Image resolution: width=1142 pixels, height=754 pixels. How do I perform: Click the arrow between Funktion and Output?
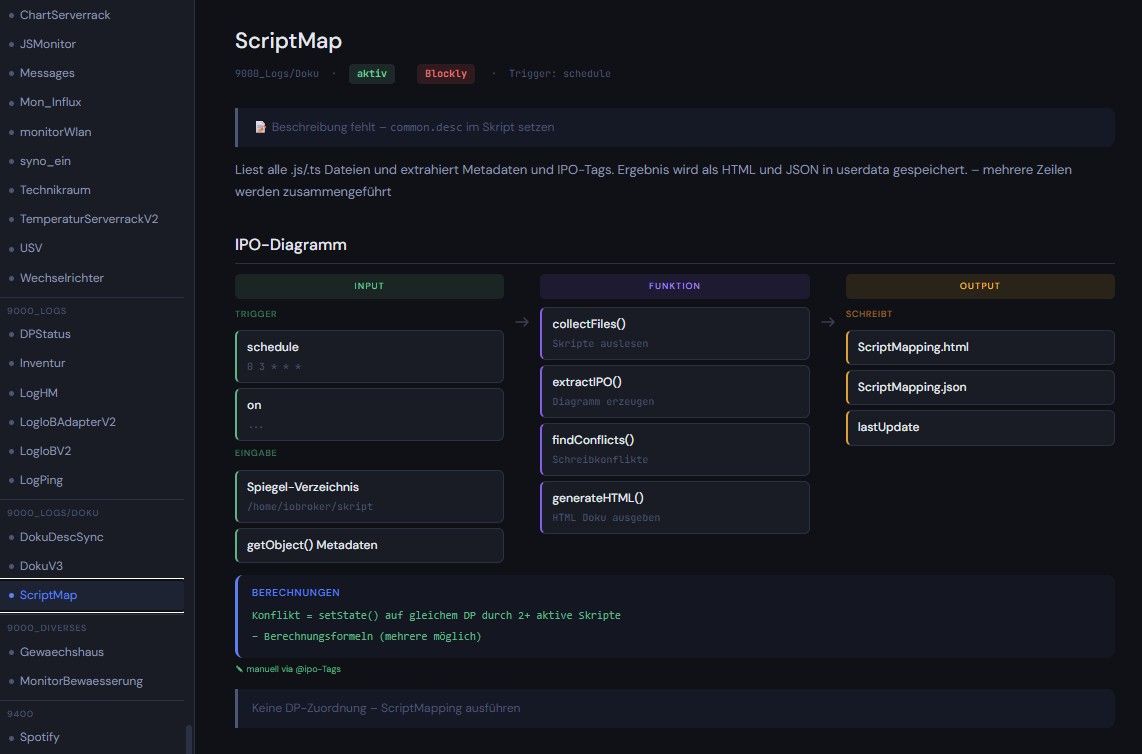coord(828,322)
